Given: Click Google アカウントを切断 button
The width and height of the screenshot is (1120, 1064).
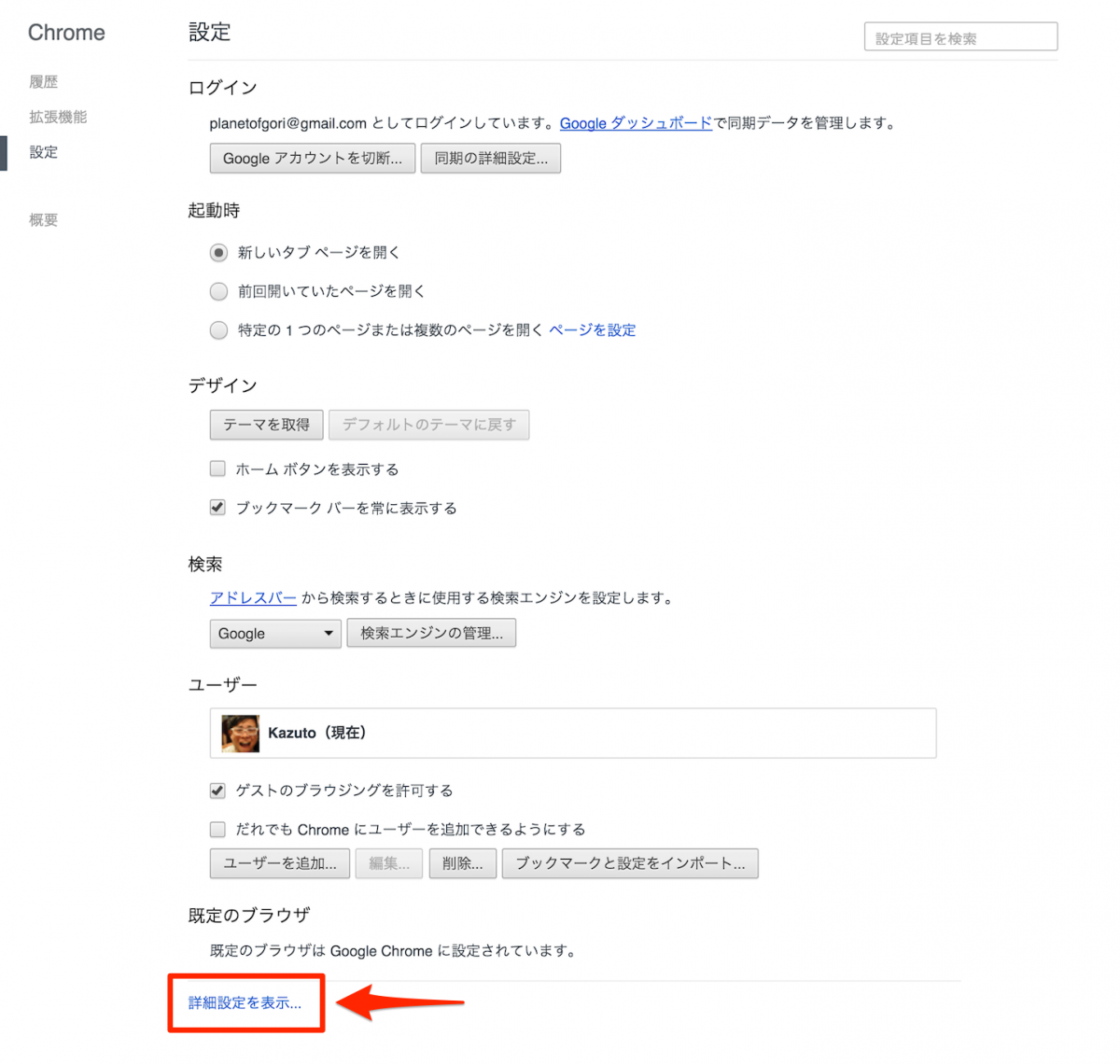Looking at the screenshot, I should [312, 158].
